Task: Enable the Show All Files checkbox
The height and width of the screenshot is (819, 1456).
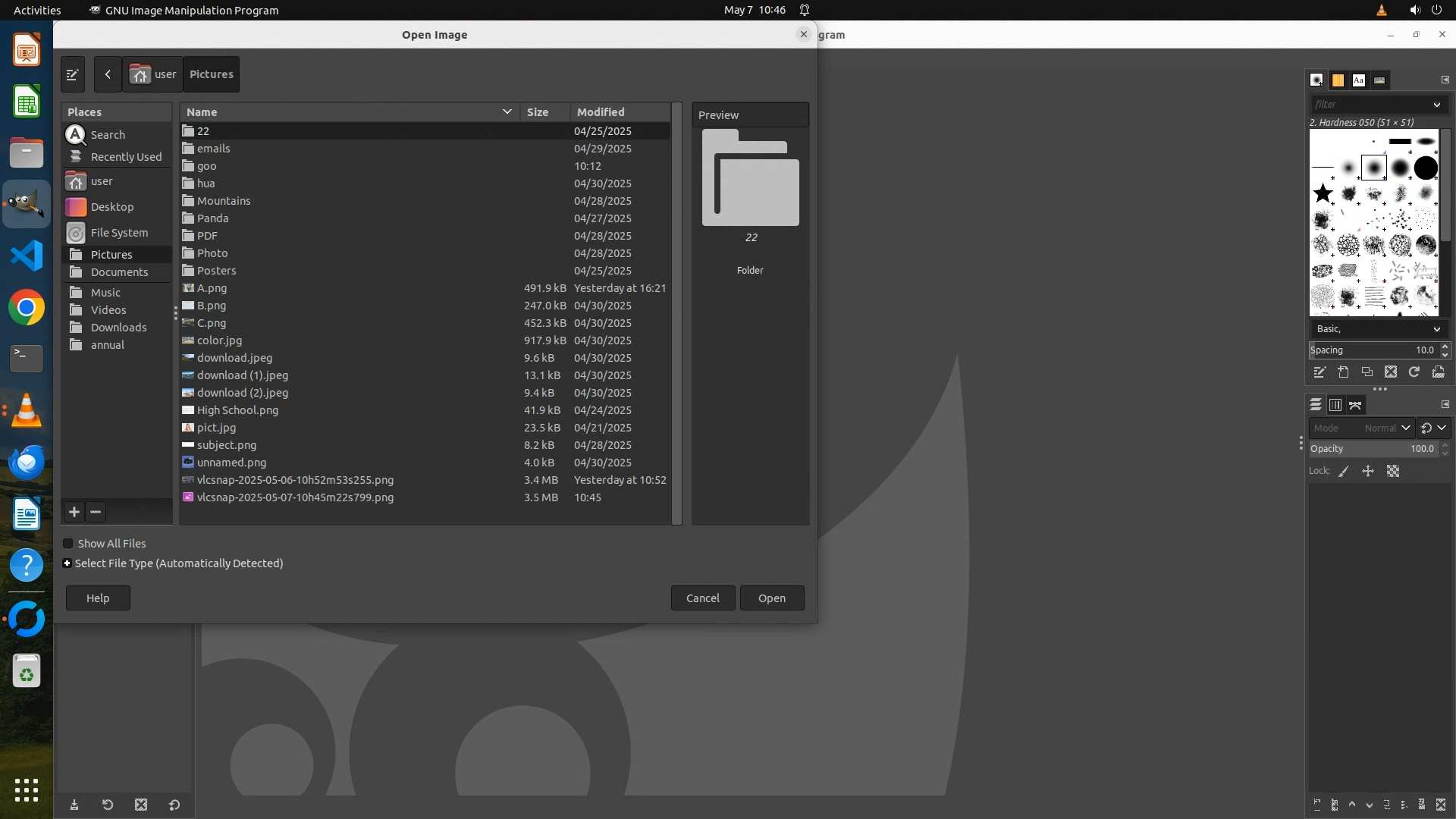Action: [x=68, y=544]
